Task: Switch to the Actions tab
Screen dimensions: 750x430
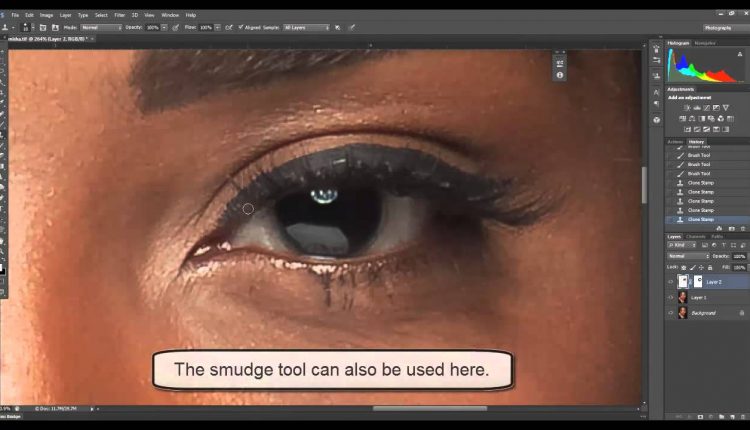Action: tap(675, 142)
